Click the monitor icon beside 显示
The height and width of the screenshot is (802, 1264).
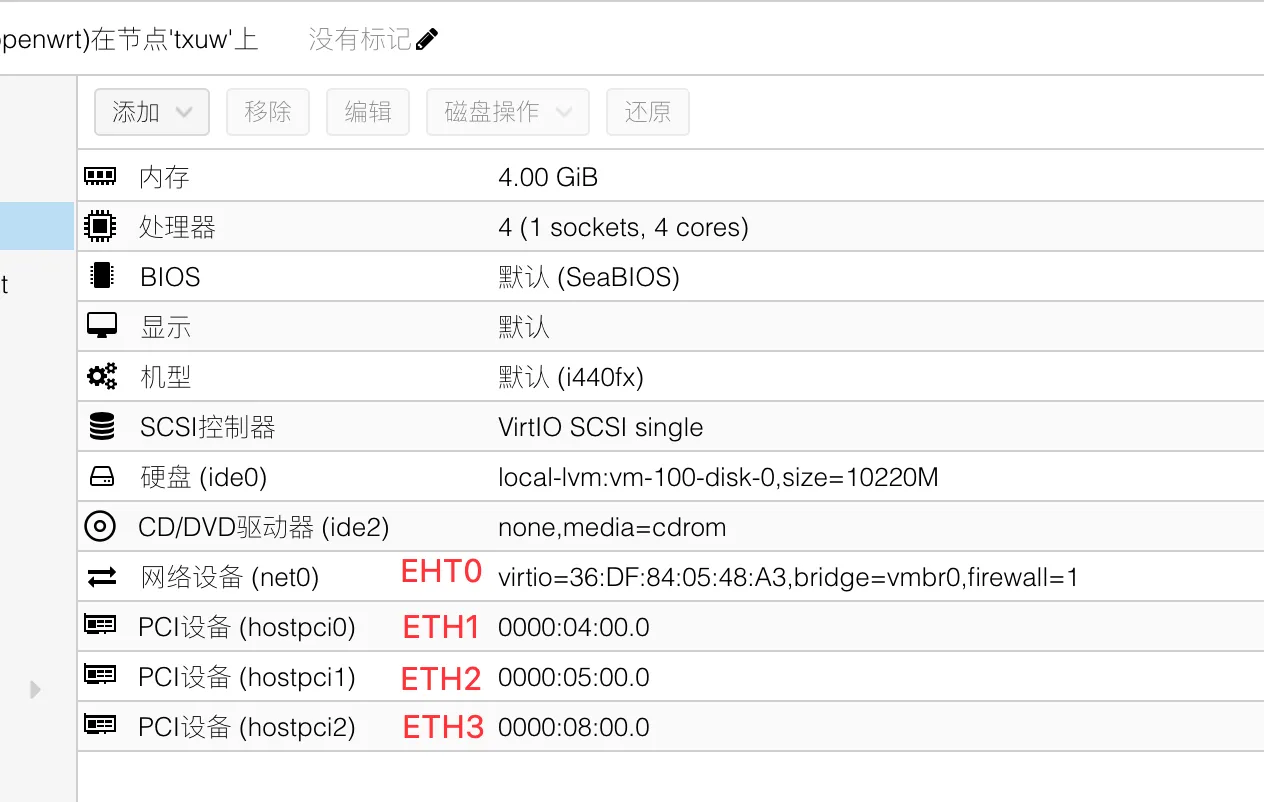101,326
